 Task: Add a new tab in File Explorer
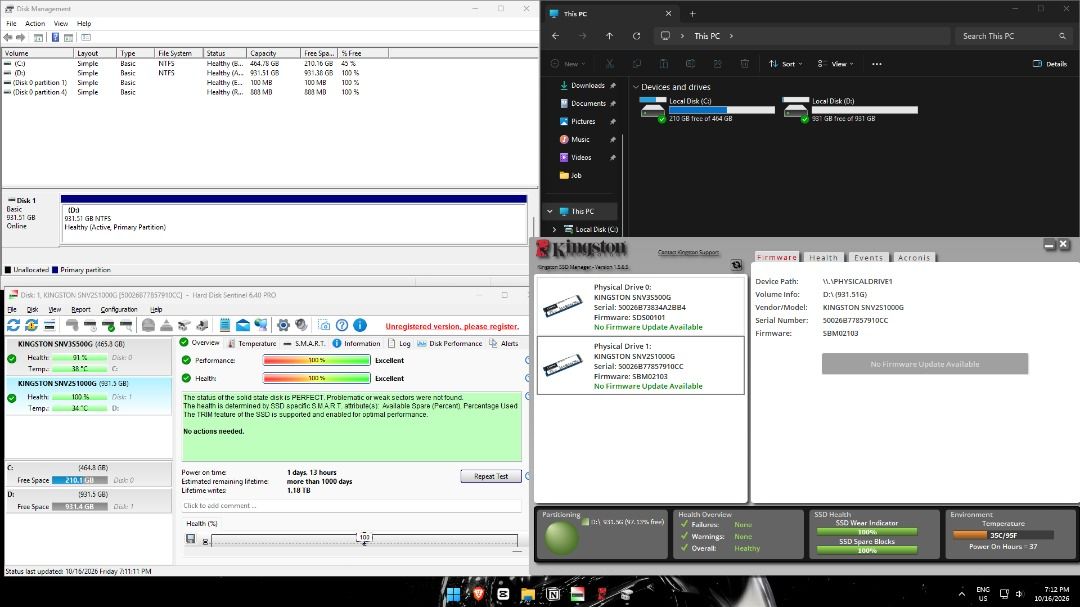click(693, 14)
